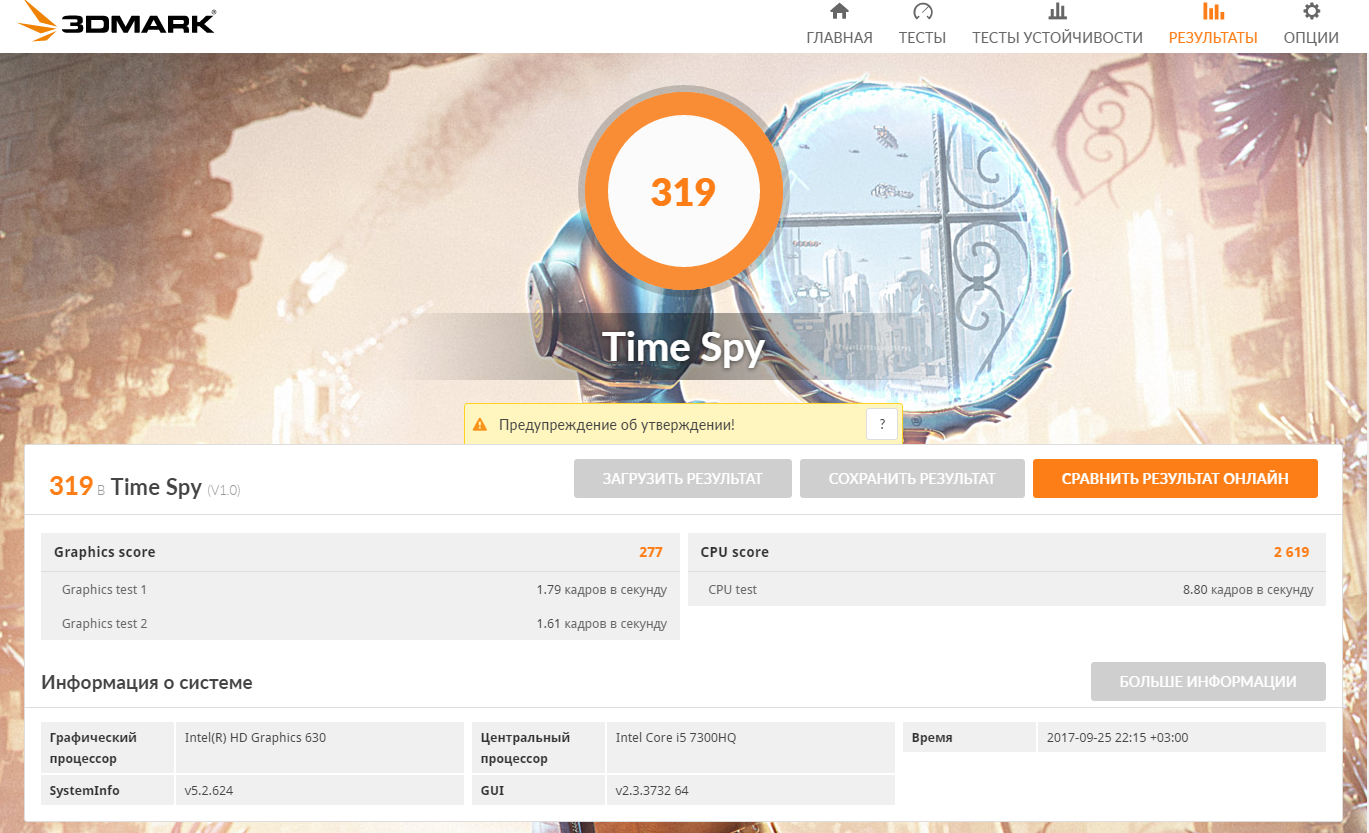Screen dimensions: 1369x833
Task: Click the 1.79 кадров в секунду value
Action: coord(601,590)
